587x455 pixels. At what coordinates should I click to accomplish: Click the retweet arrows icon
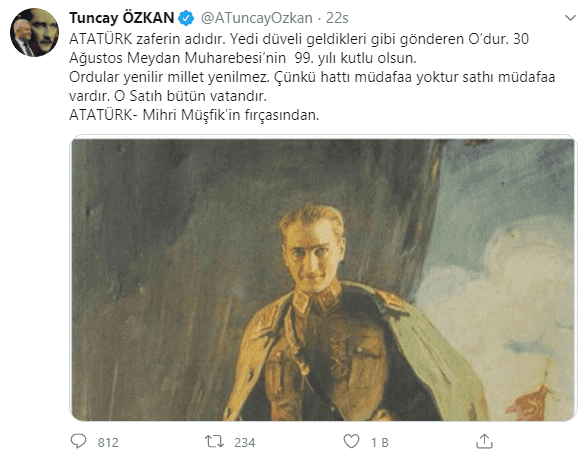214,442
